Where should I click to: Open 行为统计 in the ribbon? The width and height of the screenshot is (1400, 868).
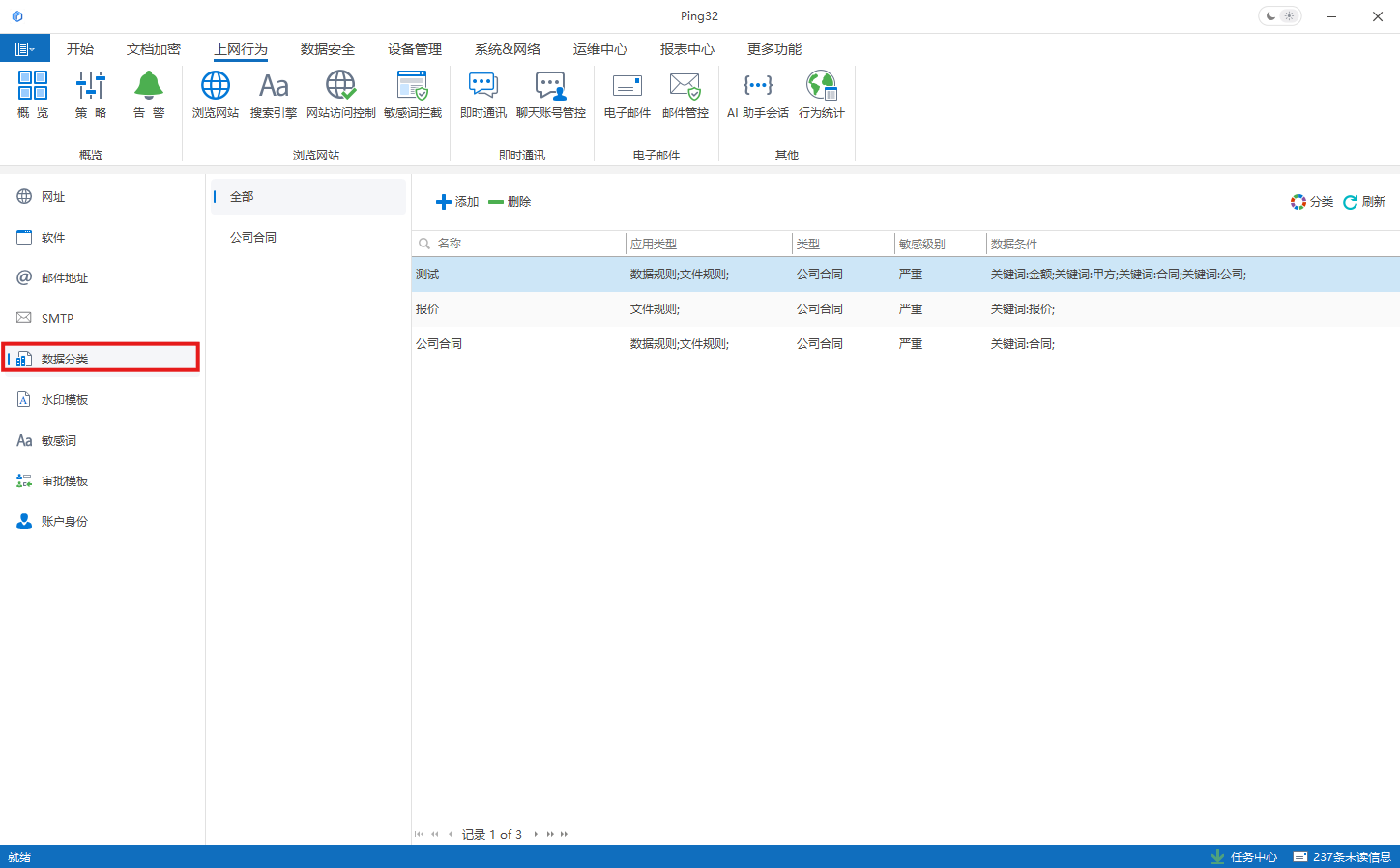[x=821, y=95]
